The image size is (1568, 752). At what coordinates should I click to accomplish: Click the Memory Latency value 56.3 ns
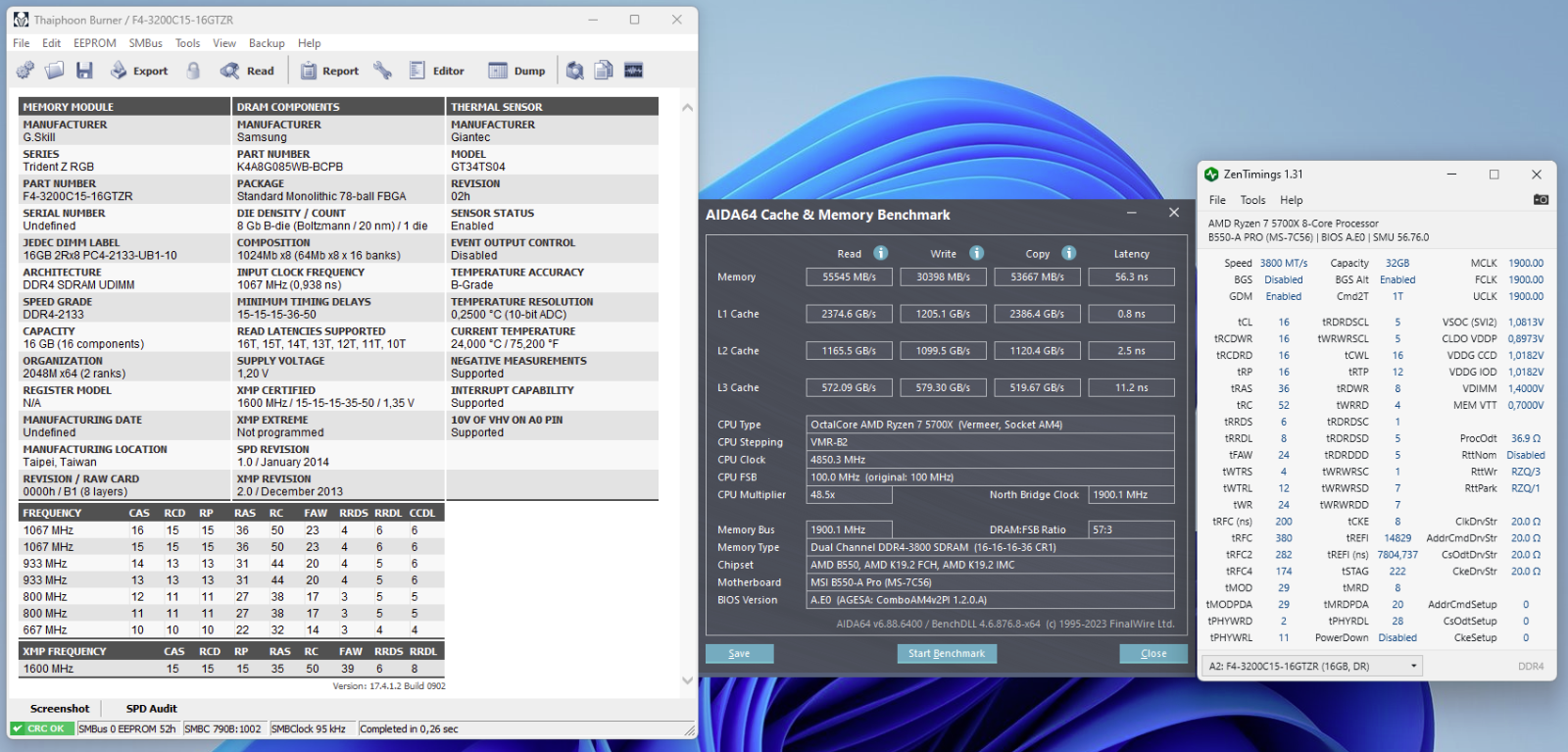[1131, 277]
